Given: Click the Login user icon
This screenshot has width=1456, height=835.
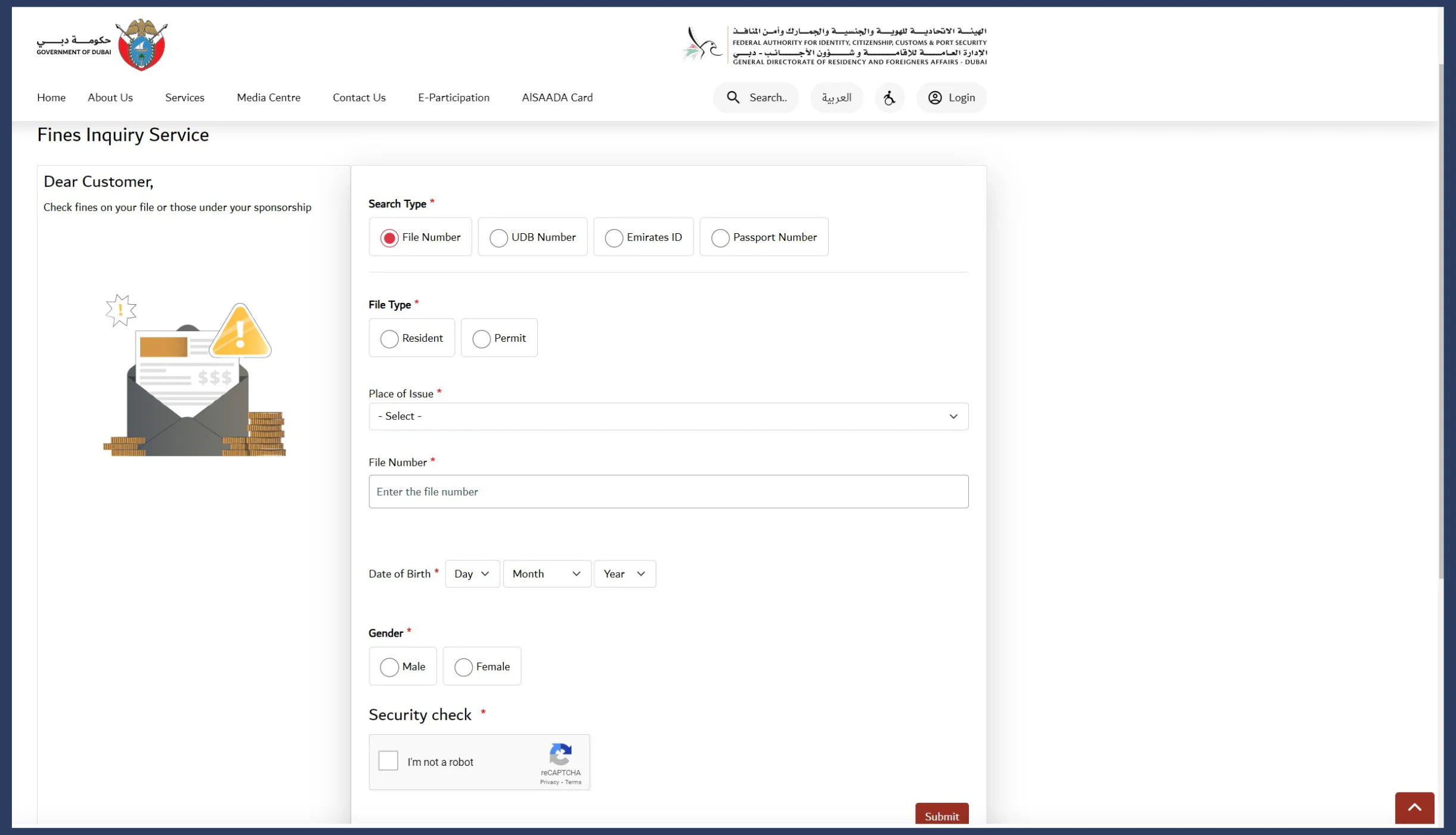Looking at the screenshot, I should [934, 98].
